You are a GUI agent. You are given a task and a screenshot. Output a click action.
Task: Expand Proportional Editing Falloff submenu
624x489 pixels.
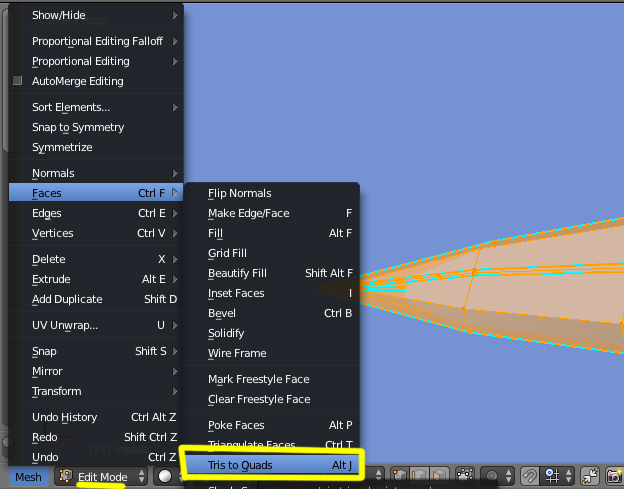pyautogui.click(x=96, y=41)
